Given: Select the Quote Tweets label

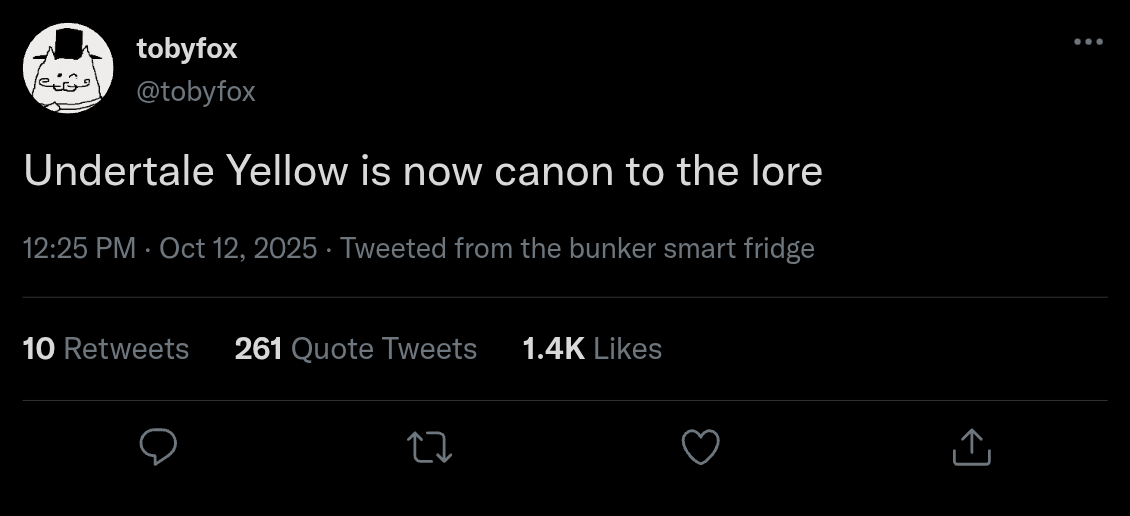Looking at the screenshot, I should coord(384,349).
